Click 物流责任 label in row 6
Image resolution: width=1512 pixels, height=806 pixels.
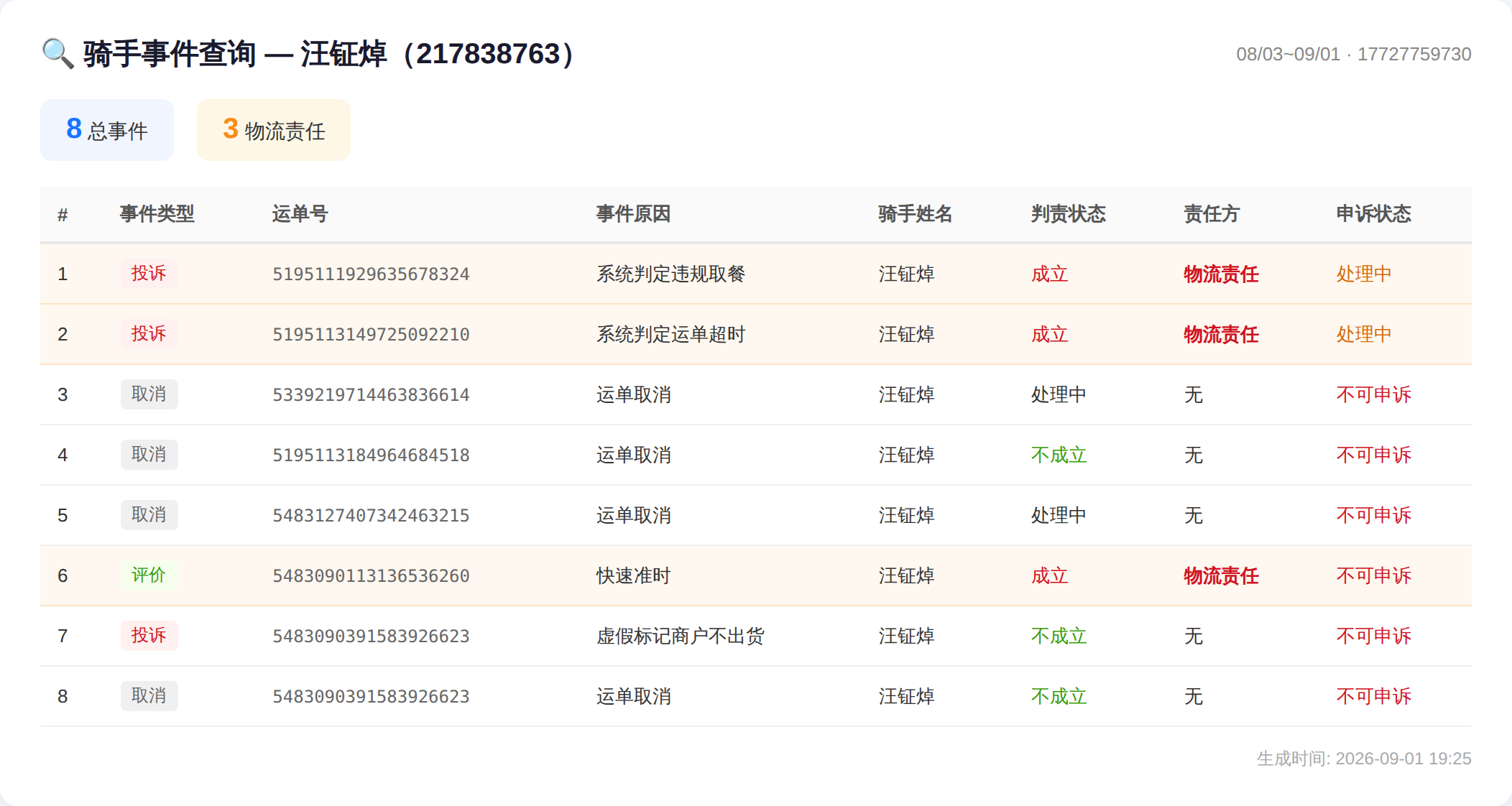tap(1221, 575)
